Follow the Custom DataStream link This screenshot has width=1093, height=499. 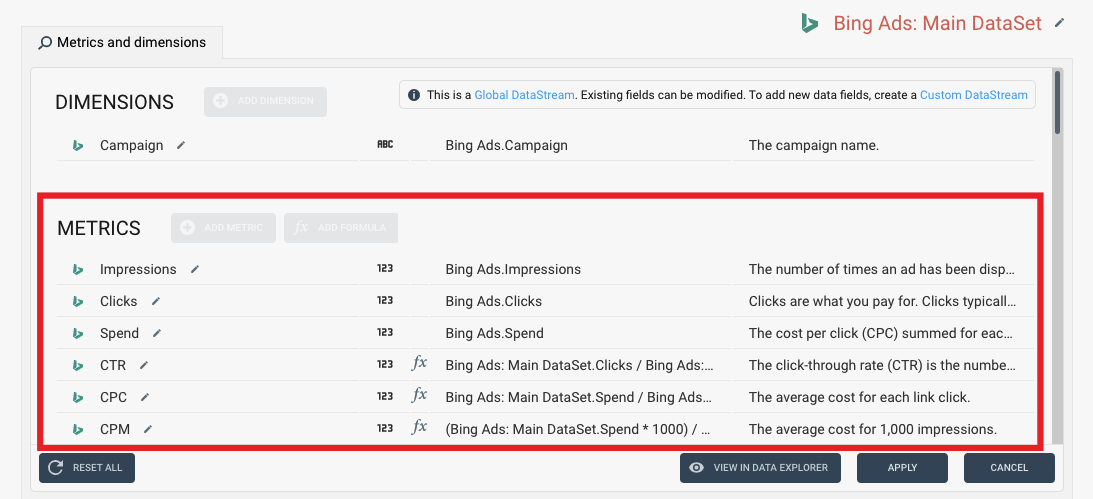click(x=974, y=95)
